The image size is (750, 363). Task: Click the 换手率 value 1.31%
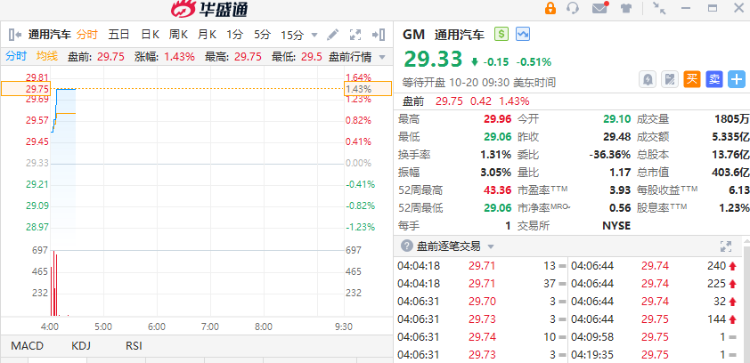496,154
